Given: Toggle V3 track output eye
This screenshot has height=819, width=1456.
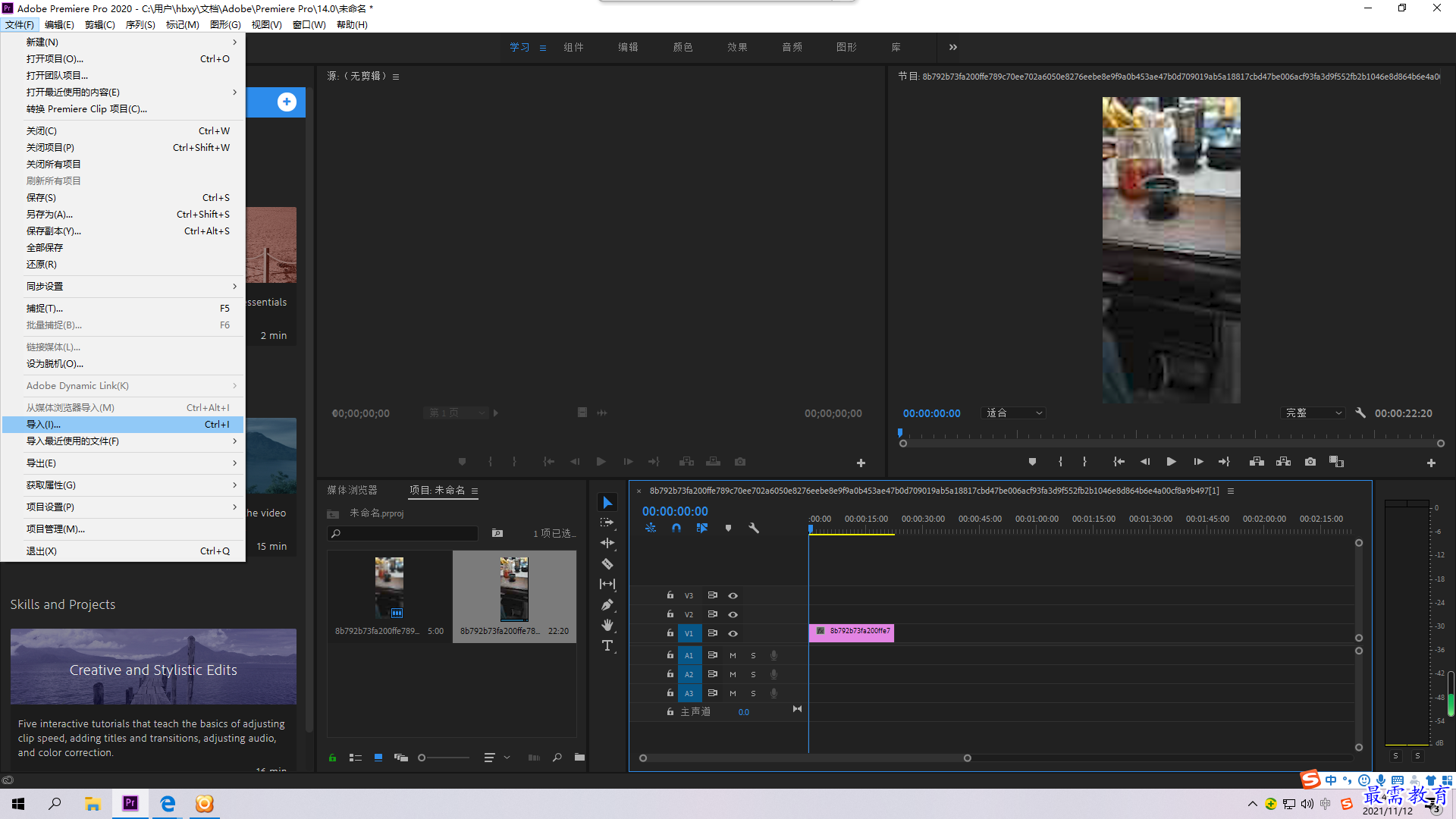Looking at the screenshot, I should 733,596.
